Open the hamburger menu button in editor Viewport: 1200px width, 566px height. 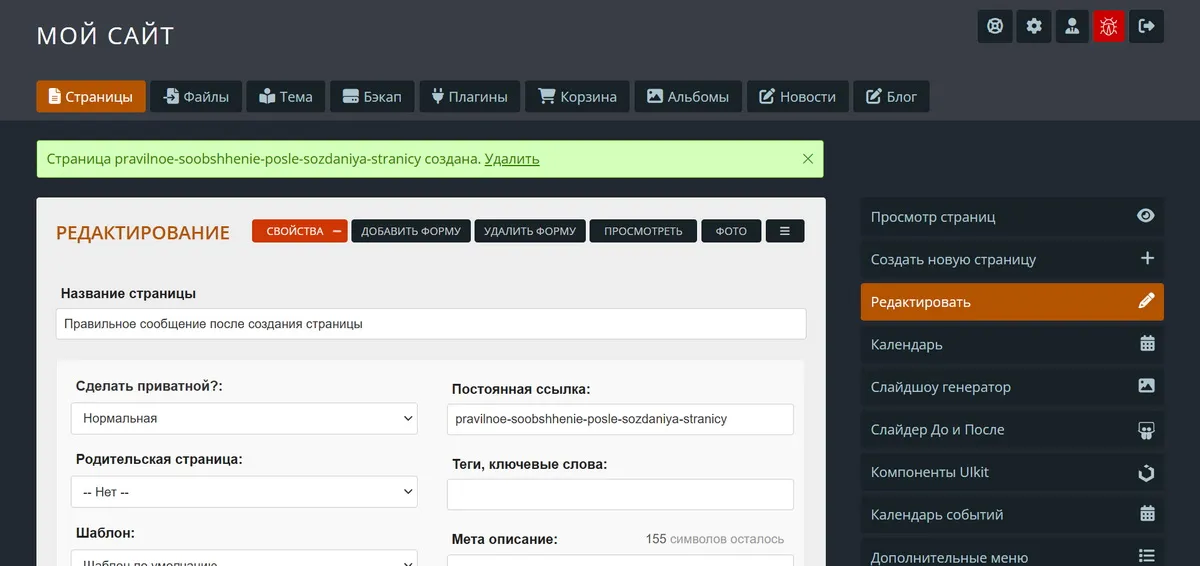(785, 231)
